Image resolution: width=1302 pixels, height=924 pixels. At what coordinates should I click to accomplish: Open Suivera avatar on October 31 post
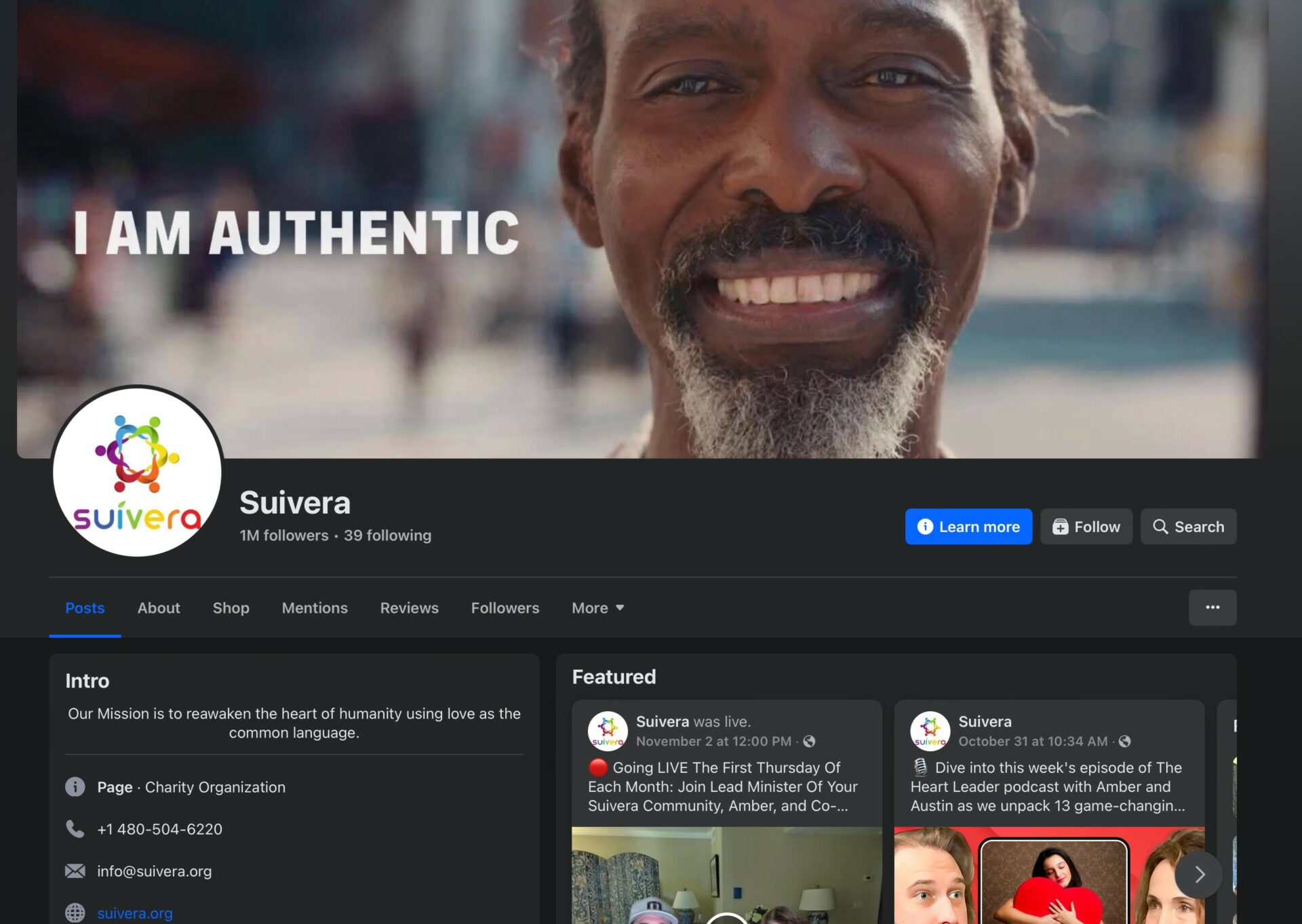[x=930, y=731]
